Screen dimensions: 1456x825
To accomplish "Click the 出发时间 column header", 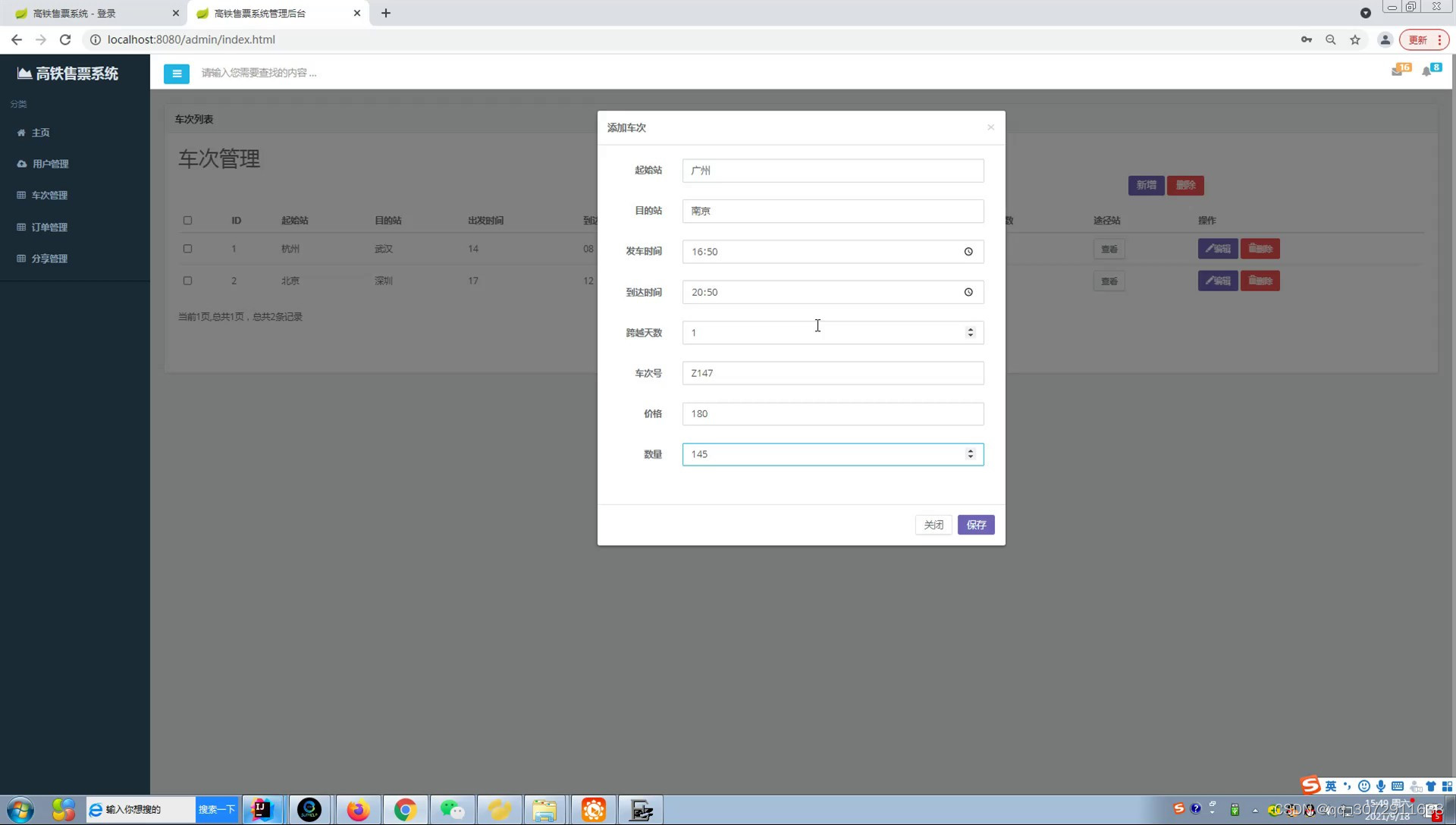I will point(485,221).
